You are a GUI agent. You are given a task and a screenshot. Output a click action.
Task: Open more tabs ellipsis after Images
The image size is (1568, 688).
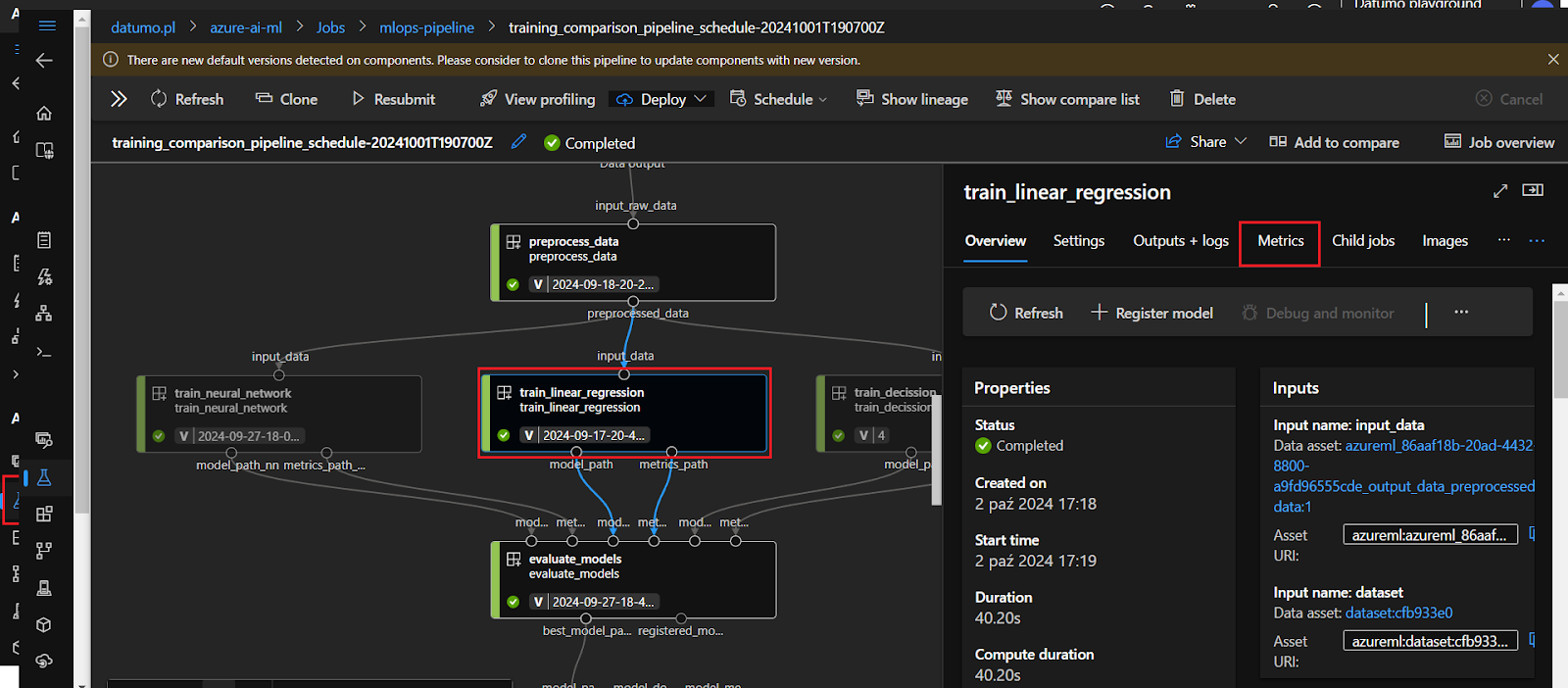tap(1504, 240)
